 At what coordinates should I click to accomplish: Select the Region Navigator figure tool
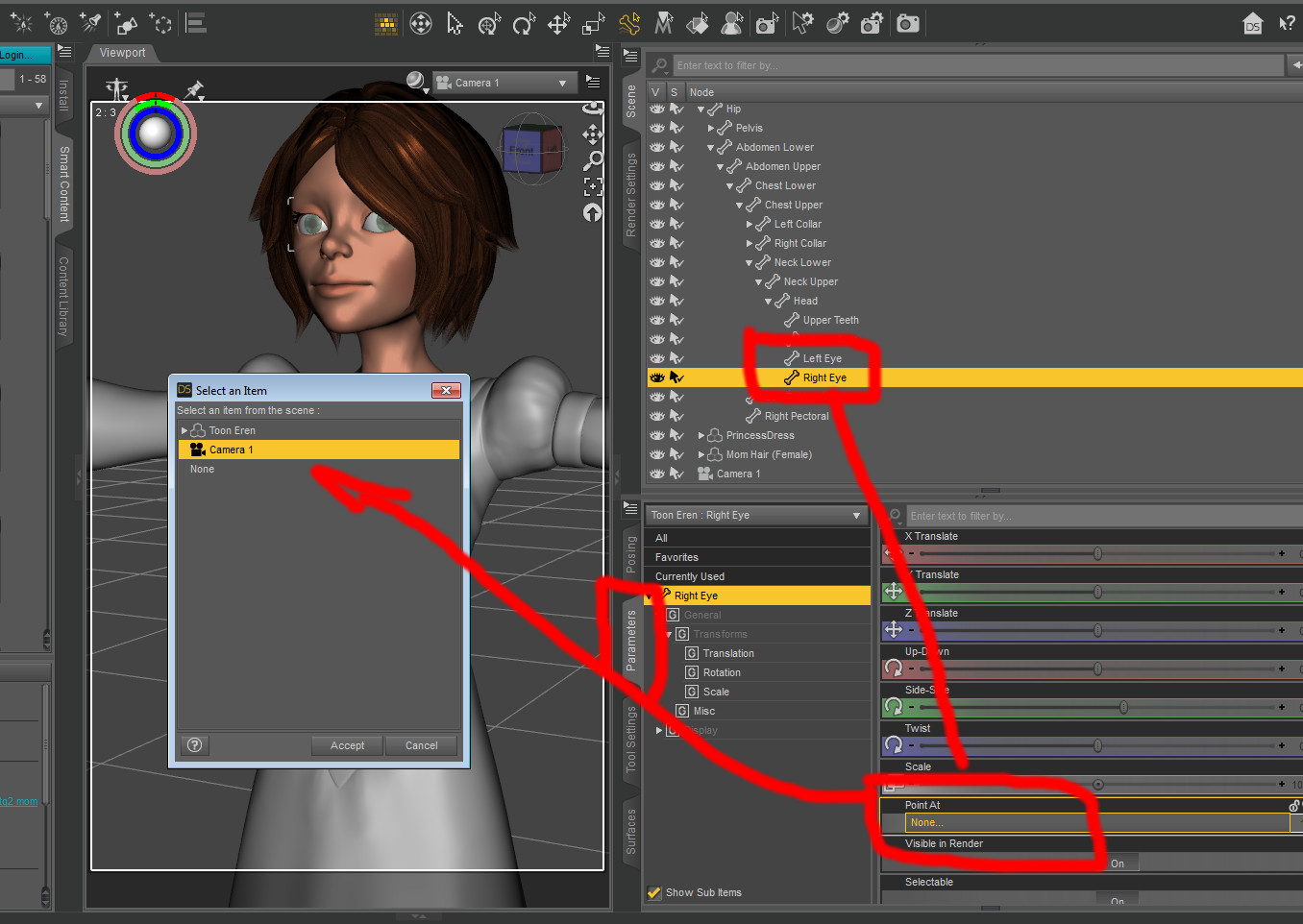(732, 24)
